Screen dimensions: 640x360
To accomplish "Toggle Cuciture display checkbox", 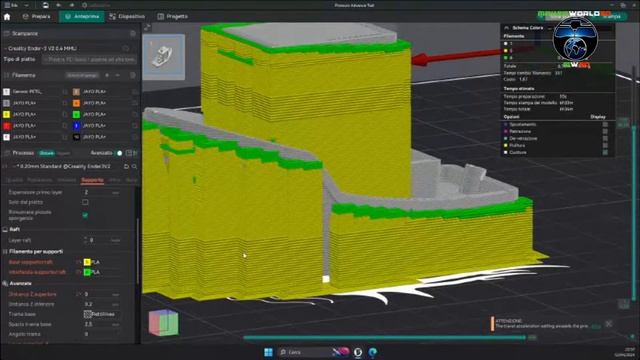I will (605, 152).
